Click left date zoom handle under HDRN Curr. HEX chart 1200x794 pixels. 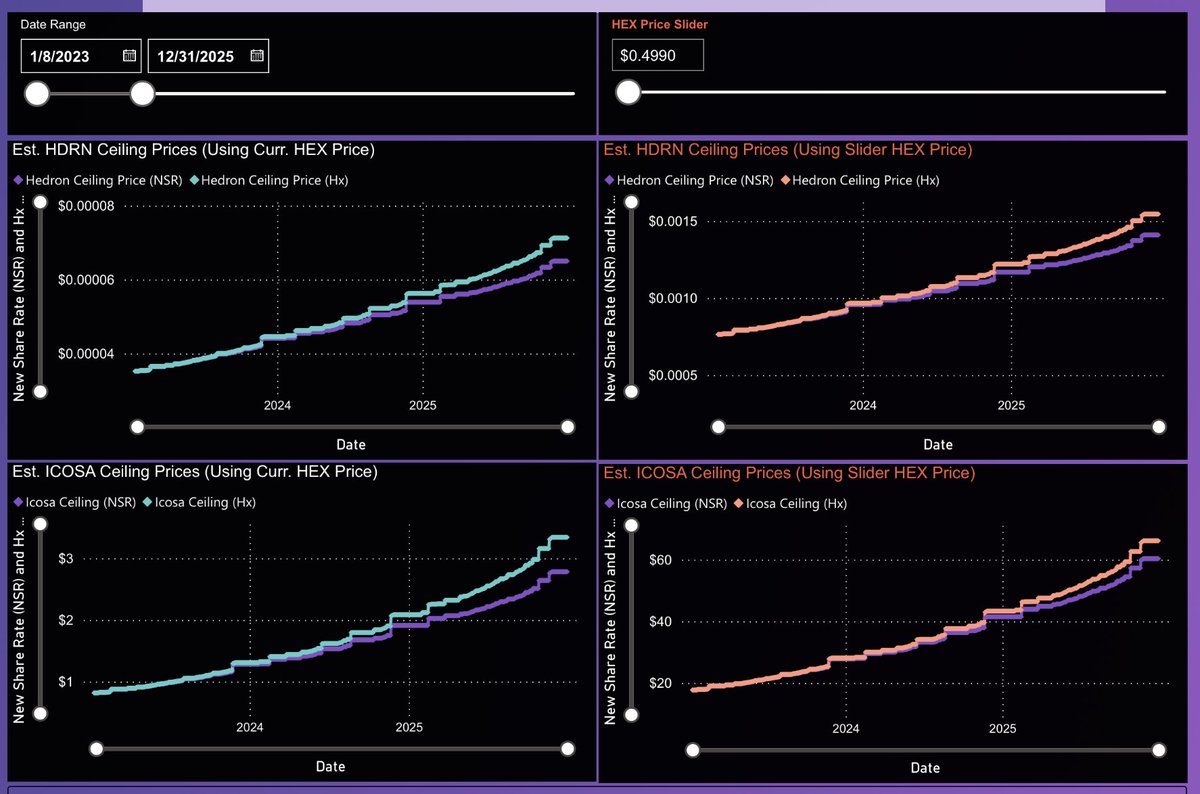138,427
